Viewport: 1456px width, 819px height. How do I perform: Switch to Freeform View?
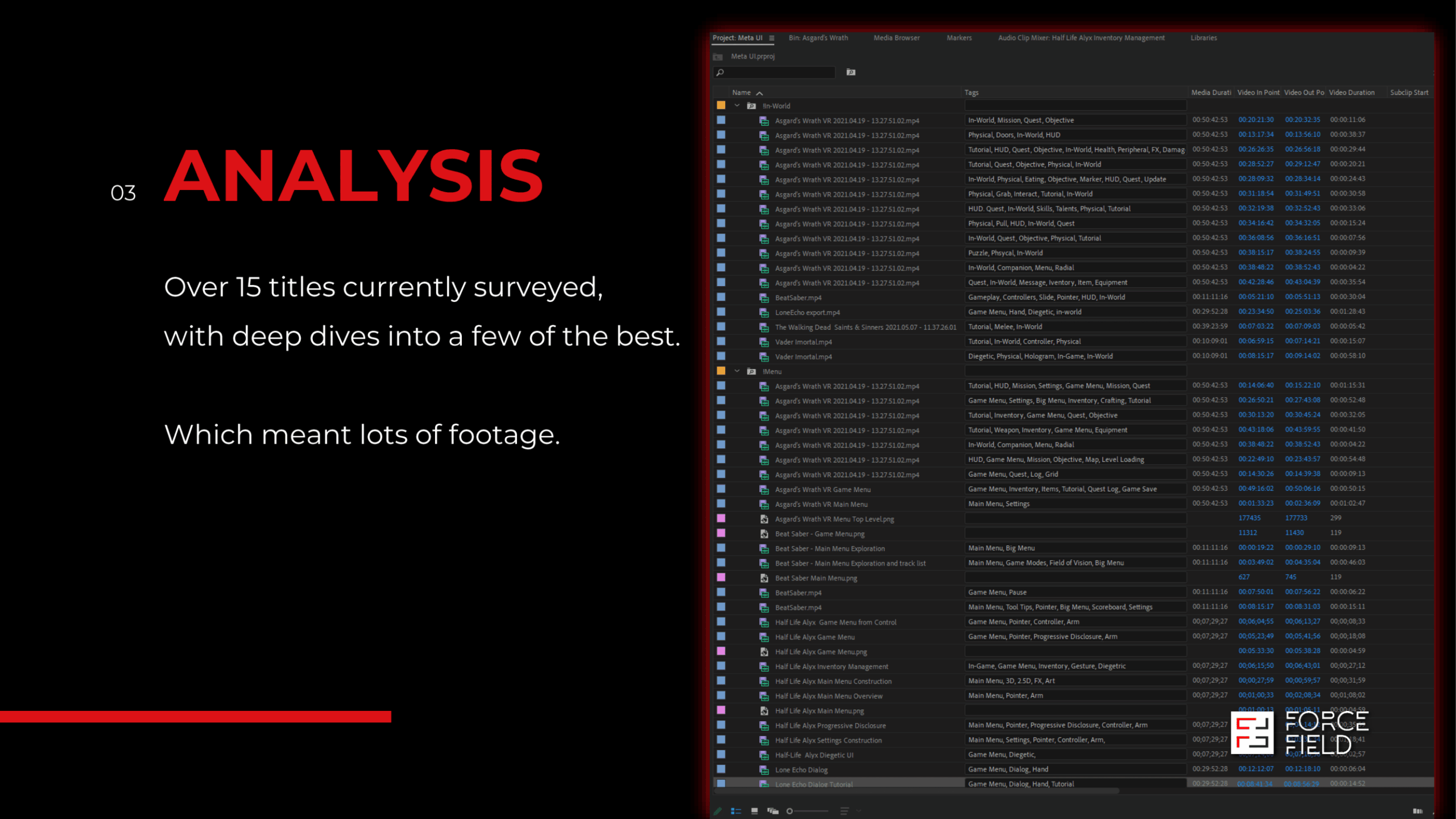(772, 811)
